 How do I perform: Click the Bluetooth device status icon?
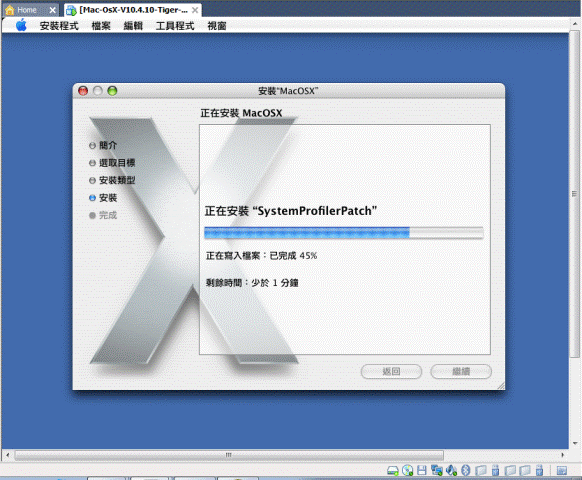(x=465, y=471)
